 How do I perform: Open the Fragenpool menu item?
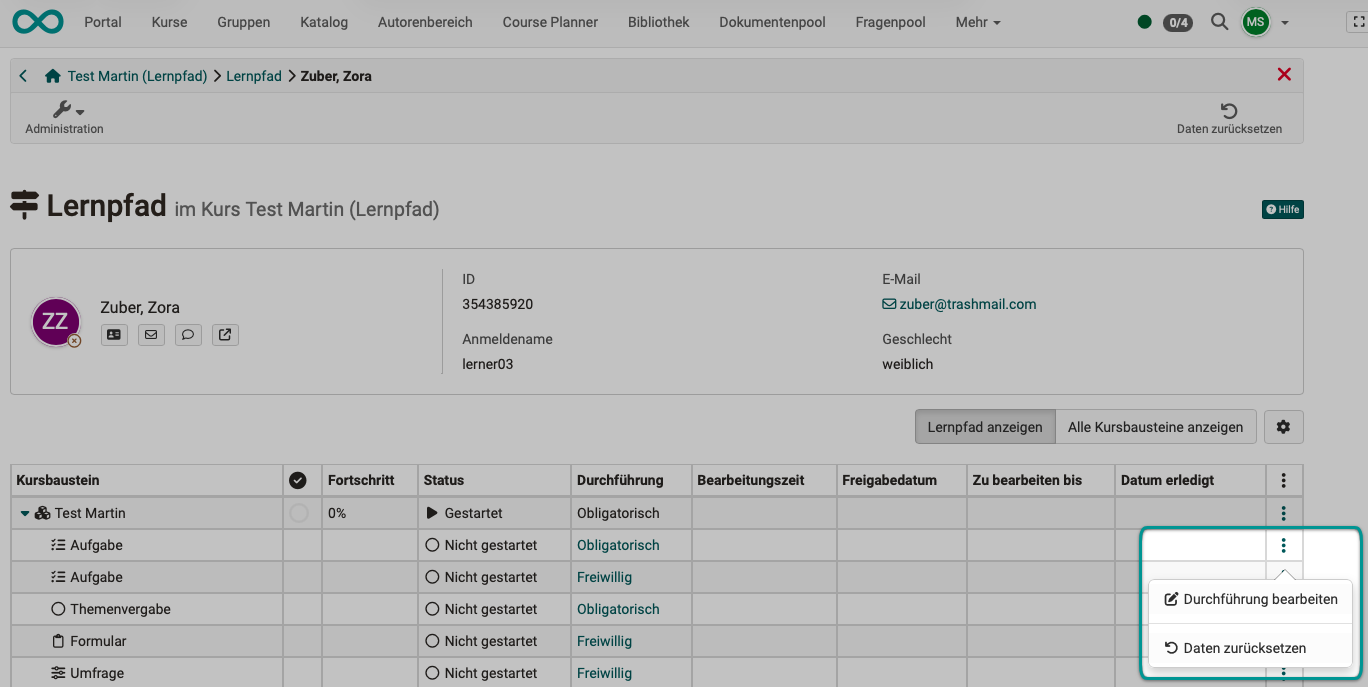890,21
